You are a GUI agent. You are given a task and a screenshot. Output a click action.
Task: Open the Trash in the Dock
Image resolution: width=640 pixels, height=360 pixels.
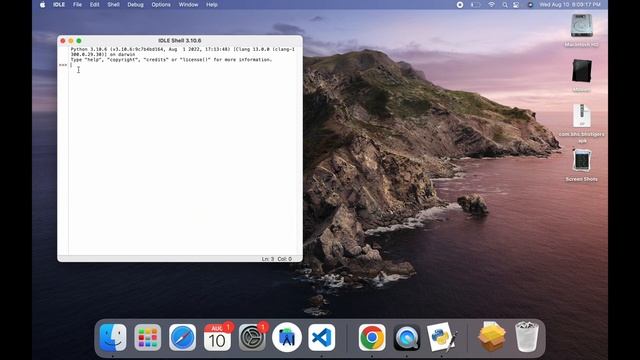tap(527, 338)
